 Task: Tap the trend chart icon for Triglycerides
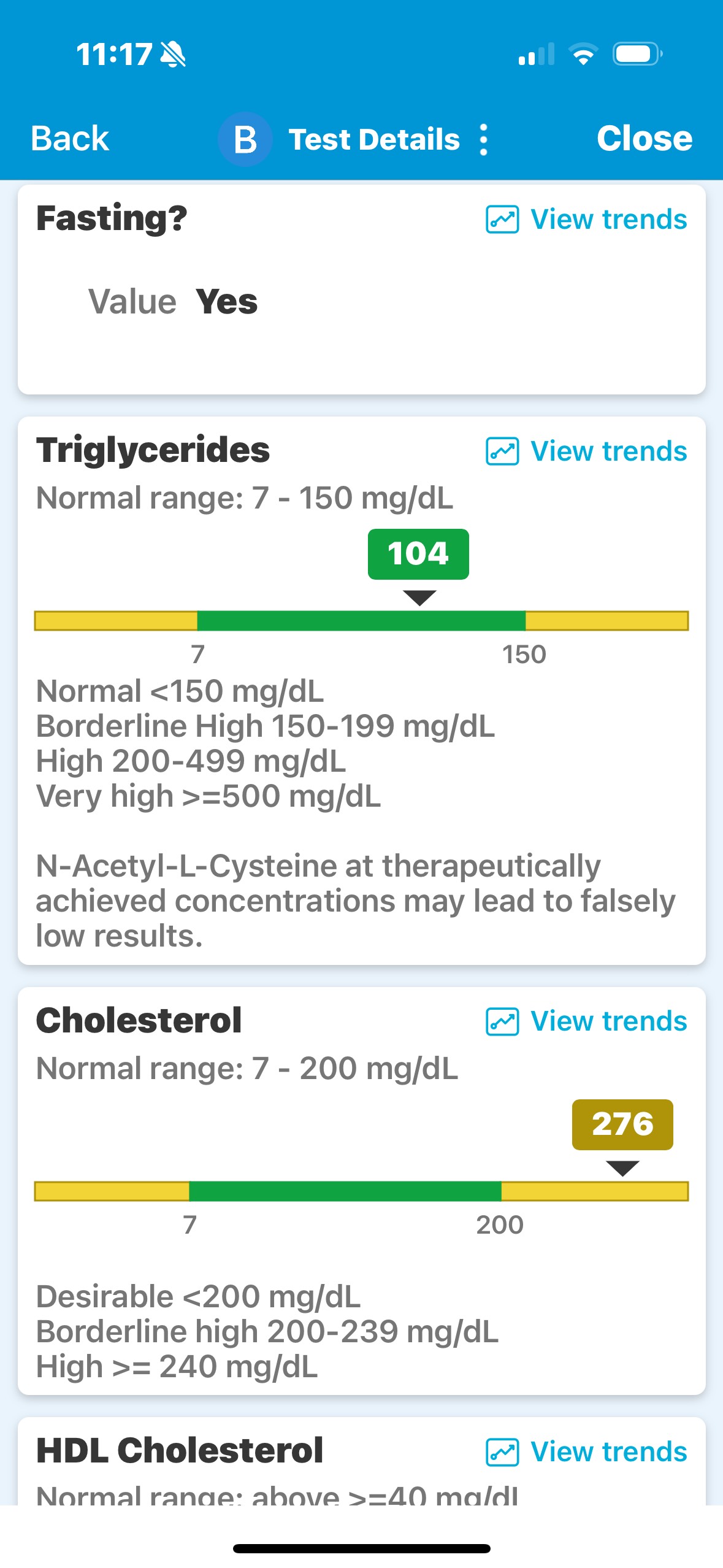(502, 452)
